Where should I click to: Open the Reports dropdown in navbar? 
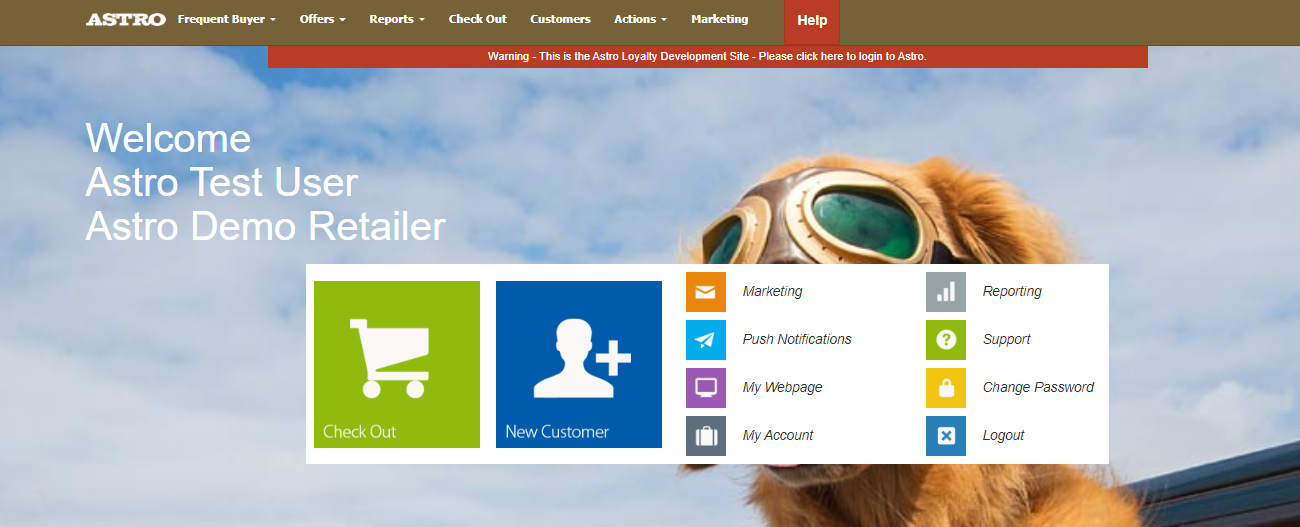pyautogui.click(x=396, y=19)
